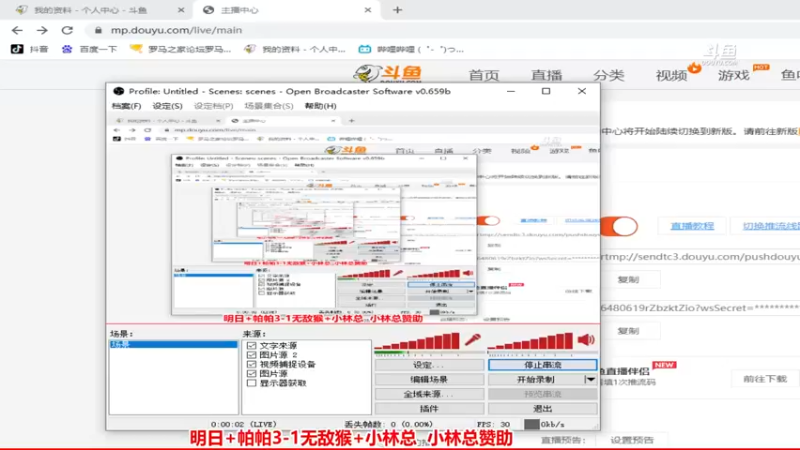Go forward in Chrome
Viewport: 800px width, 450px height.
[42, 31]
